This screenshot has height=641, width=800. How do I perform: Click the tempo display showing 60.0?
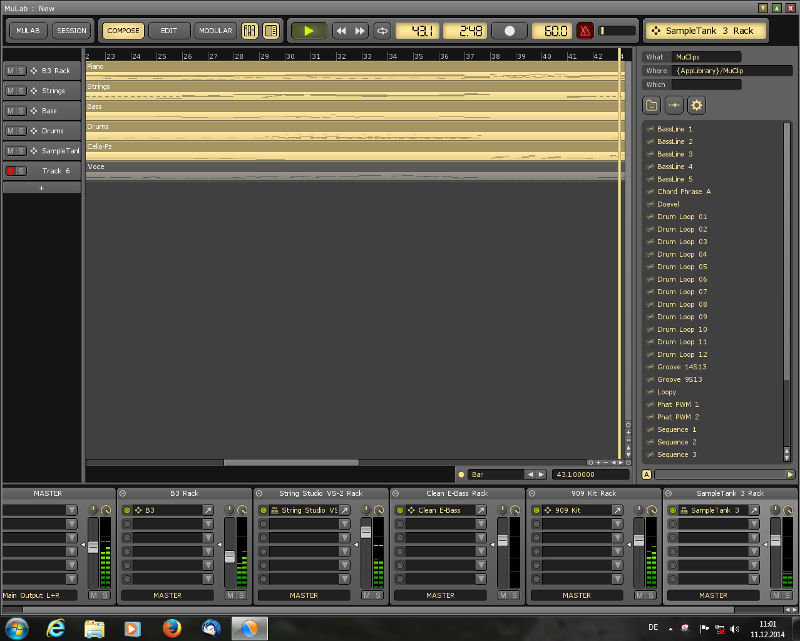553,31
